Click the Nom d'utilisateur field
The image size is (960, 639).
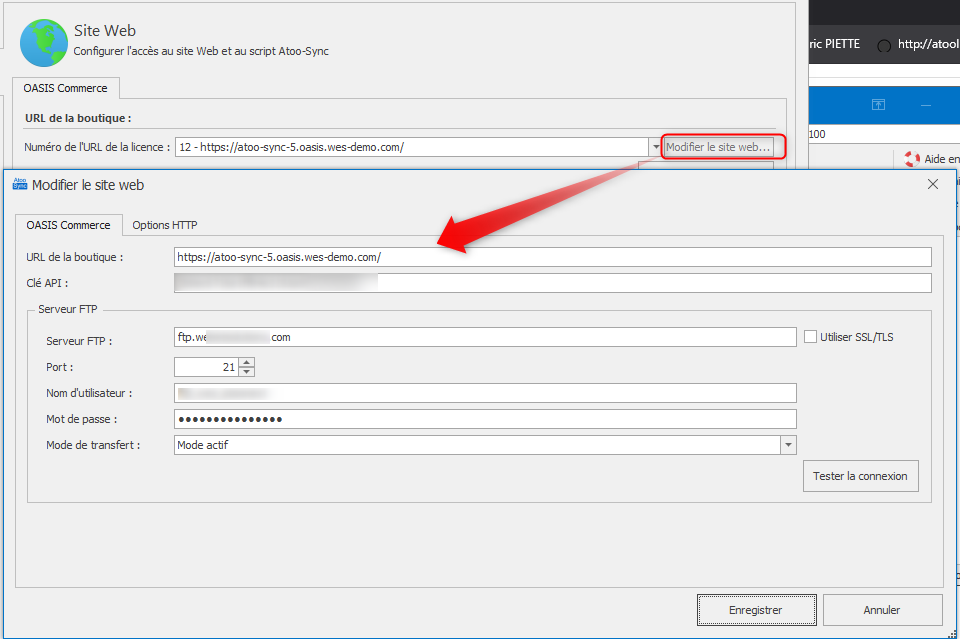485,393
